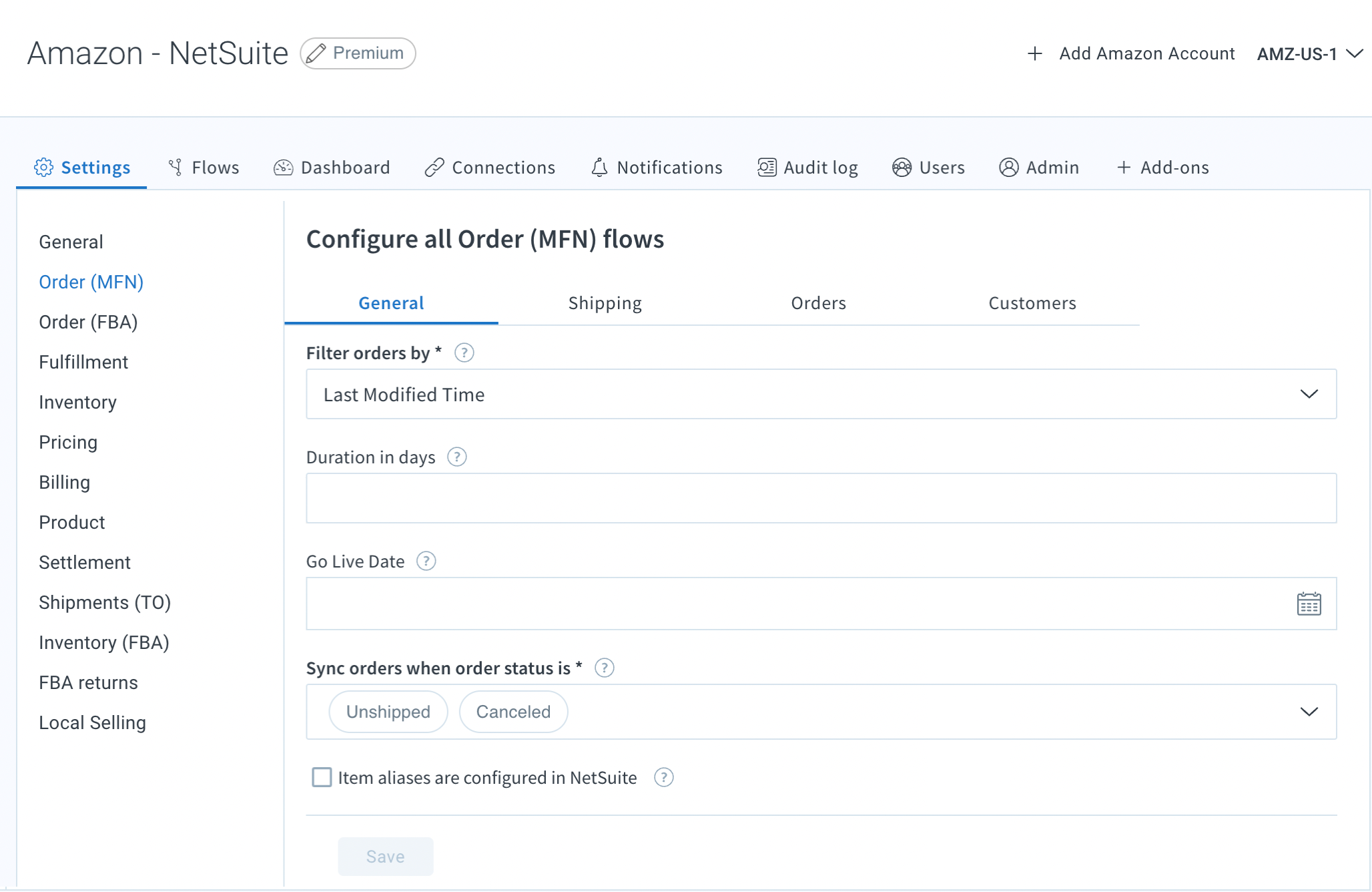Click the Premium badge

pos(358,53)
